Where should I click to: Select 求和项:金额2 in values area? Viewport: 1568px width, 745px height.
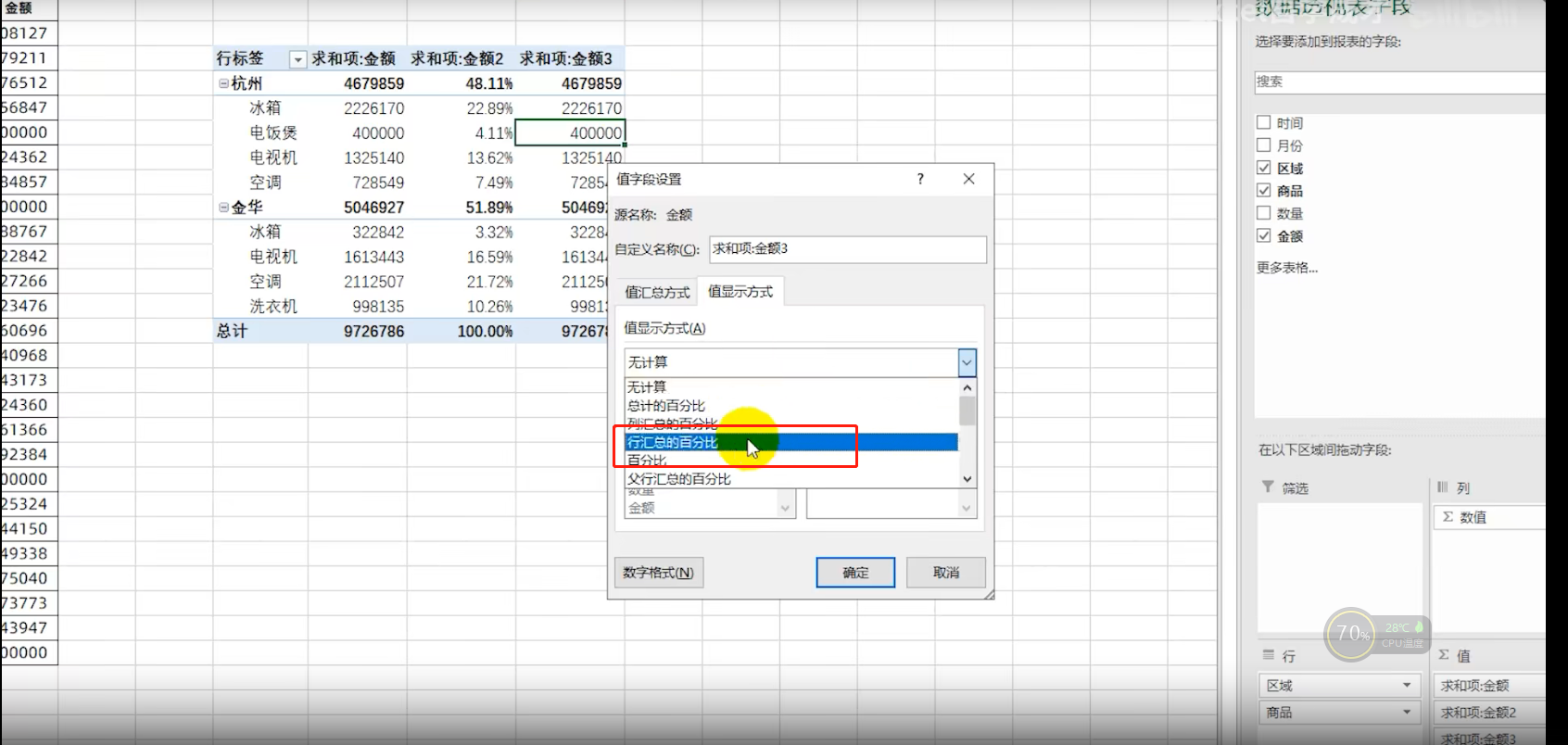[1489, 713]
